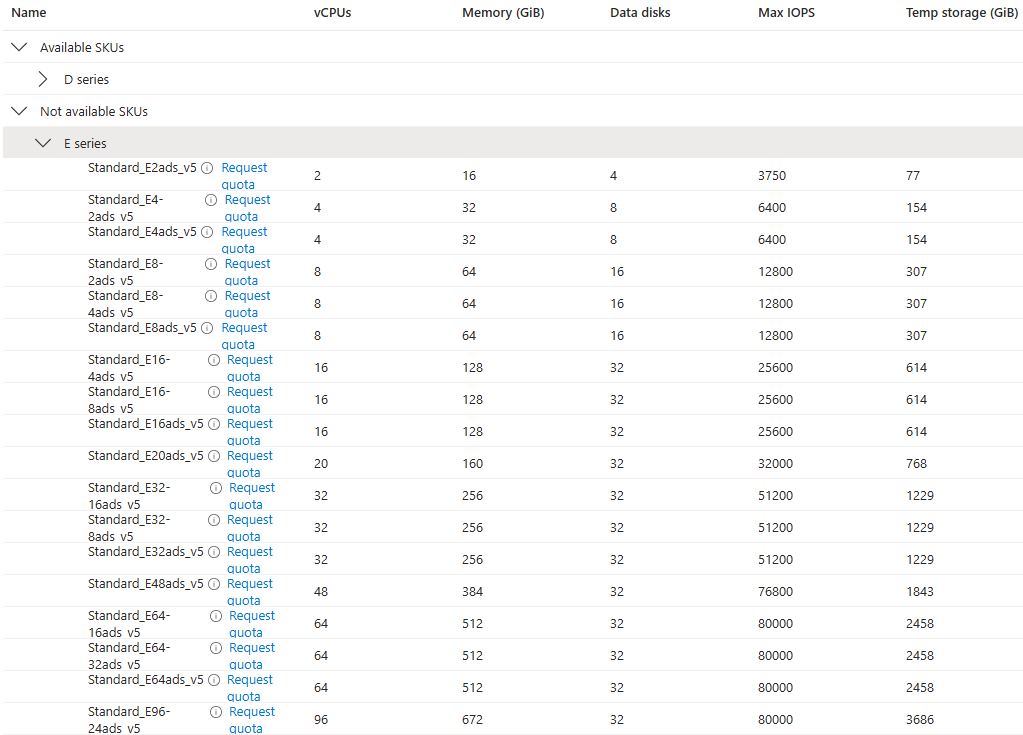This screenshot has width=1023, height=735.
Task: Click the Data disks column header
Action: click(x=640, y=12)
